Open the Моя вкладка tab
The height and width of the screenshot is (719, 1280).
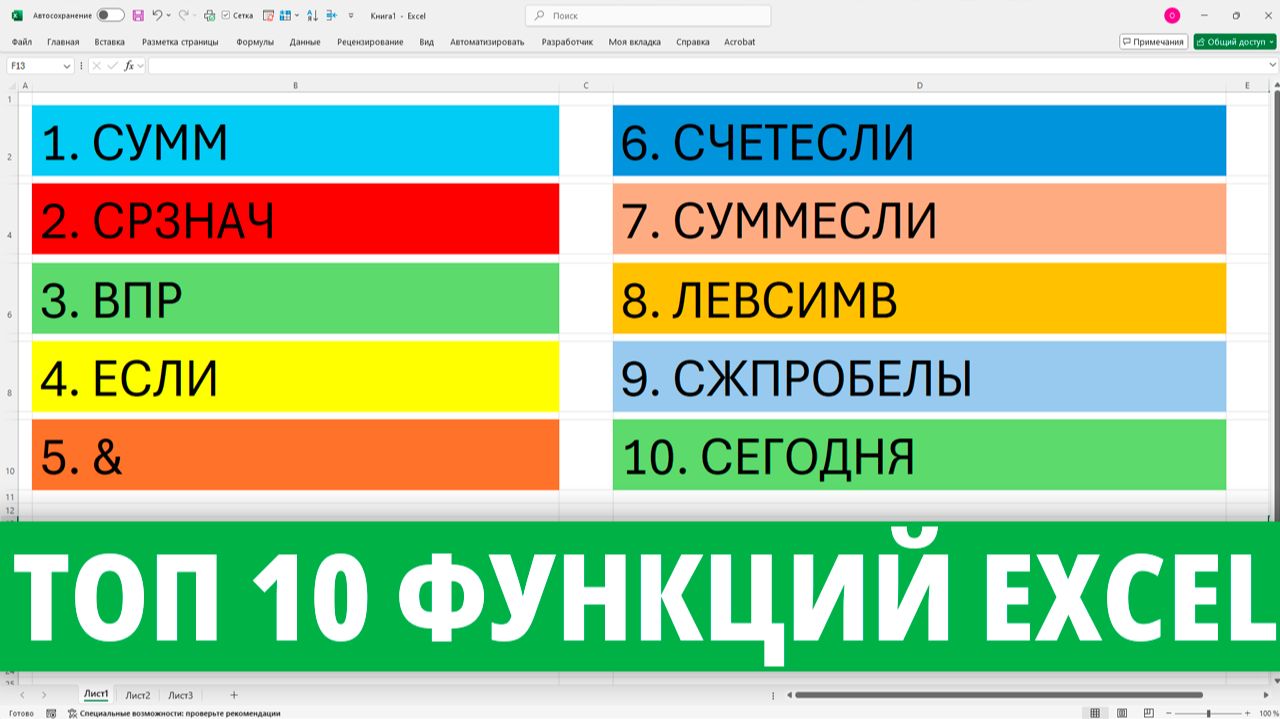(634, 42)
